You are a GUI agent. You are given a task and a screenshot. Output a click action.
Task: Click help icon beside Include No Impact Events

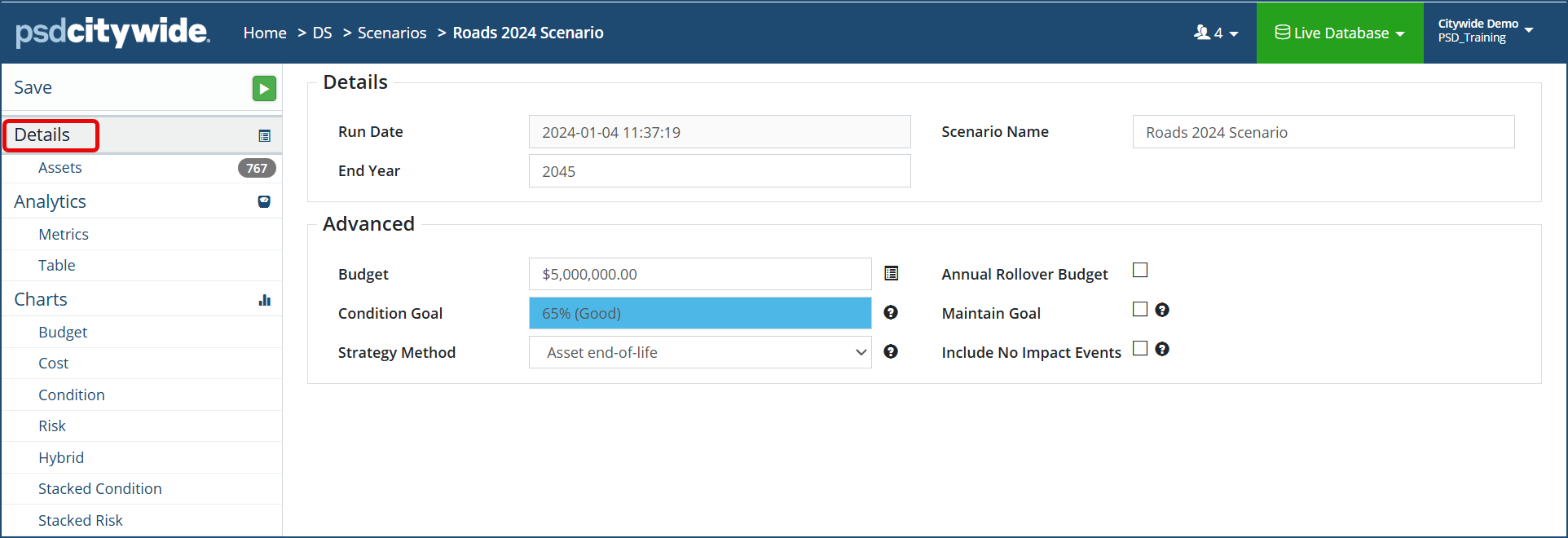pyautogui.click(x=1162, y=349)
